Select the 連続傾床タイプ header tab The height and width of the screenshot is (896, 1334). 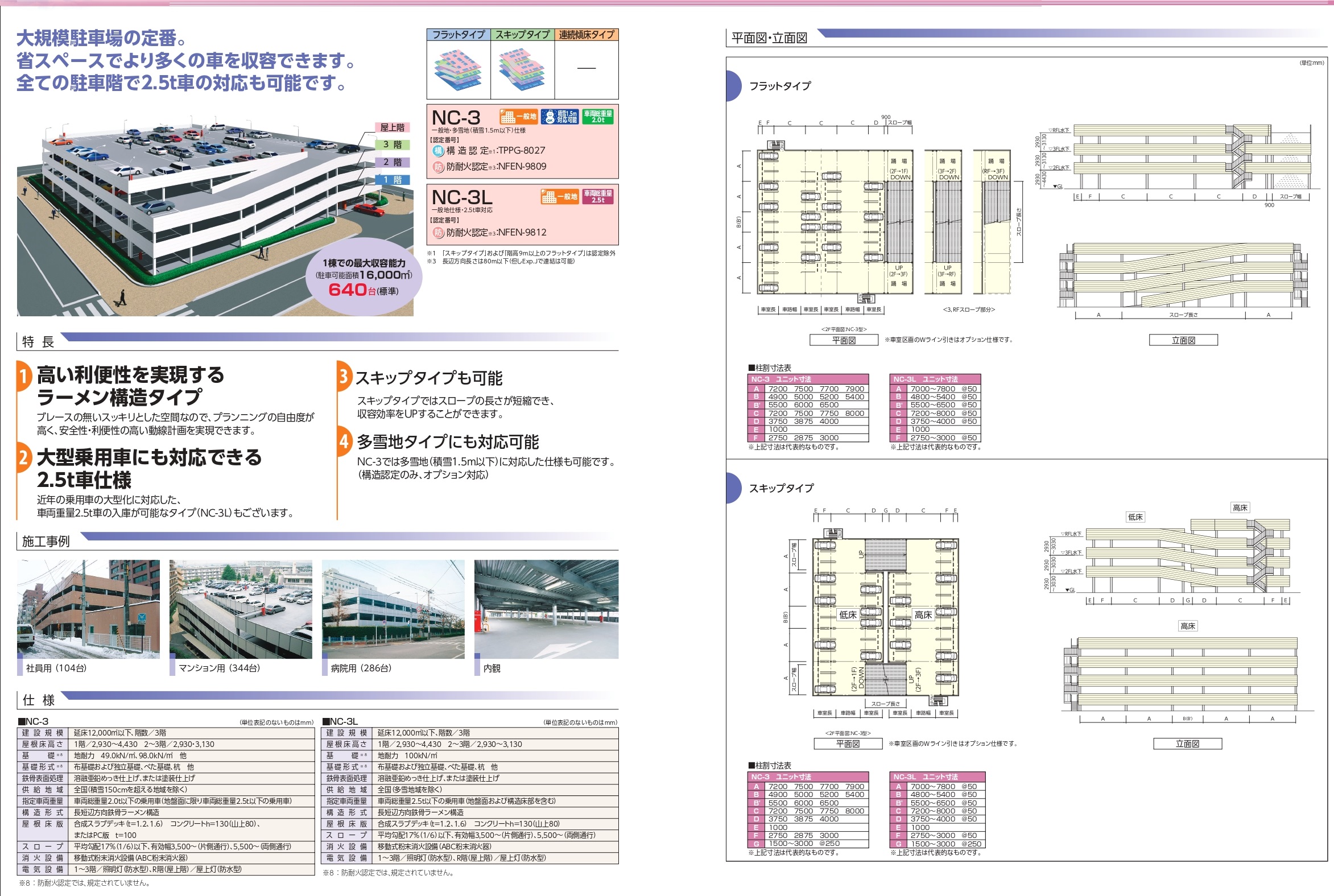586,34
